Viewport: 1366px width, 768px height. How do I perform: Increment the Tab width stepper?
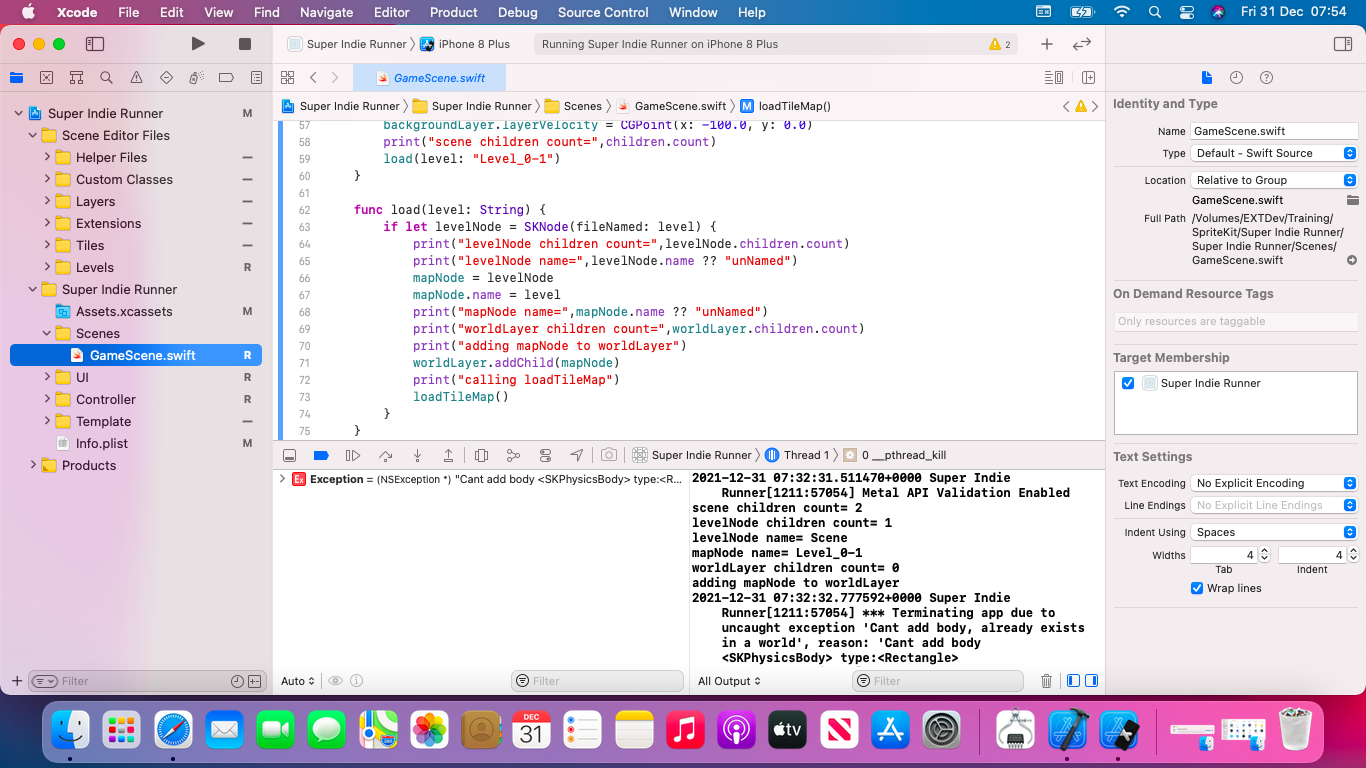pos(1264,550)
